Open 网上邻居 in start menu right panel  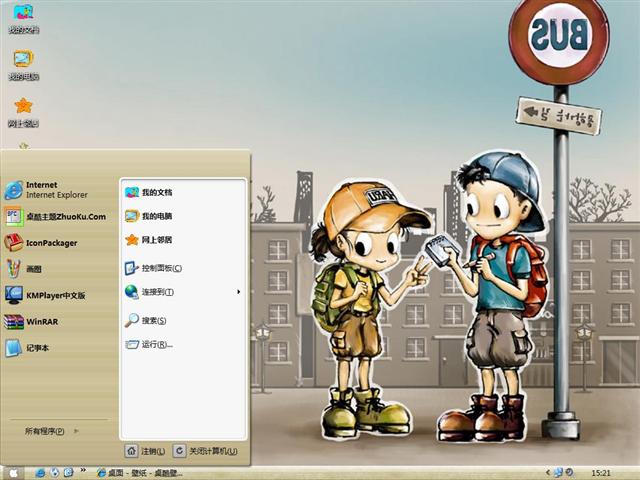pyautogui.click(x=149, y=240)
